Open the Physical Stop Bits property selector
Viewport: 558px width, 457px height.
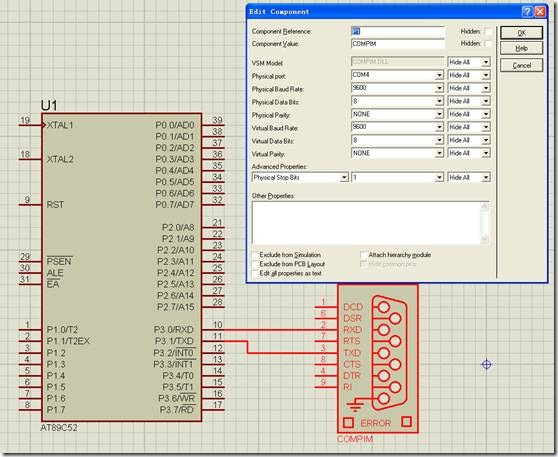(x=300, y=177)
